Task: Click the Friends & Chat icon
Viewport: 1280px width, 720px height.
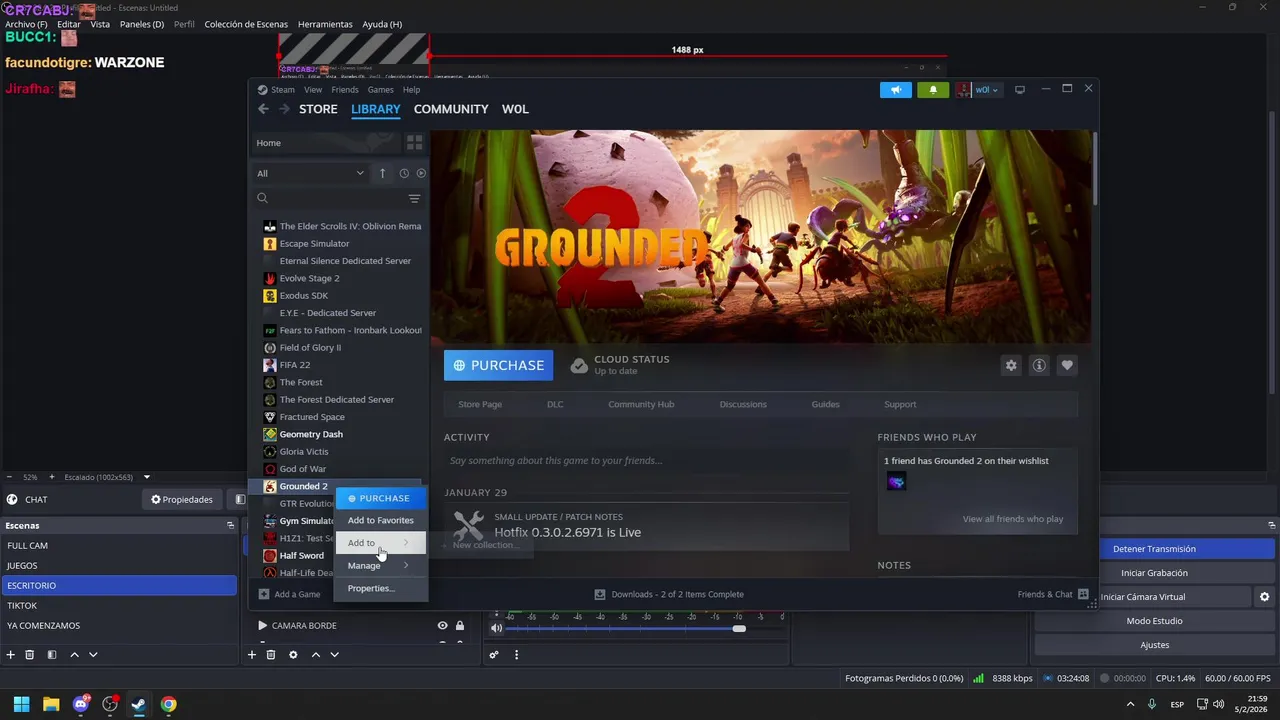Action: 1083,594
